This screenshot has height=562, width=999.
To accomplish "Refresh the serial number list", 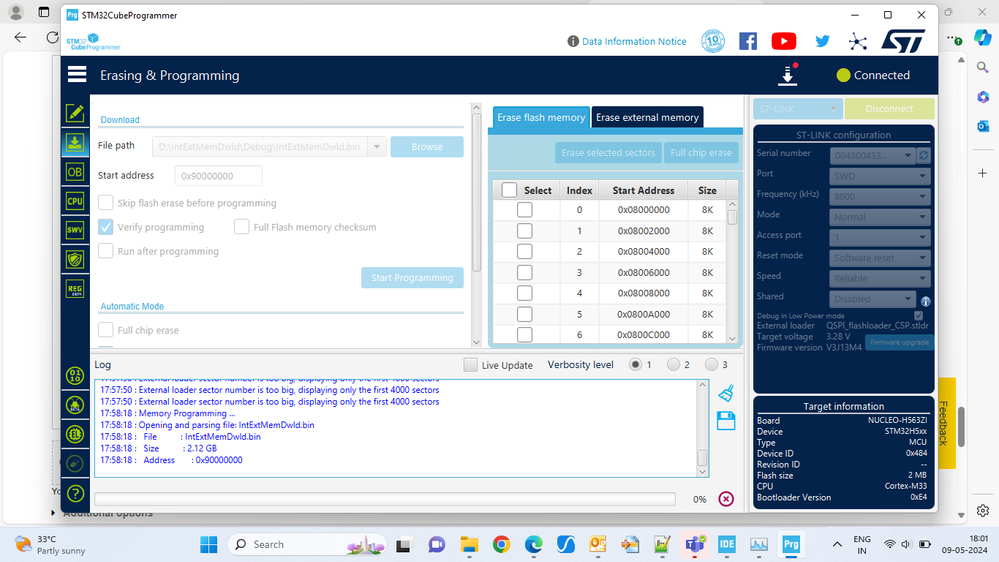I will [x=923, y=155].
